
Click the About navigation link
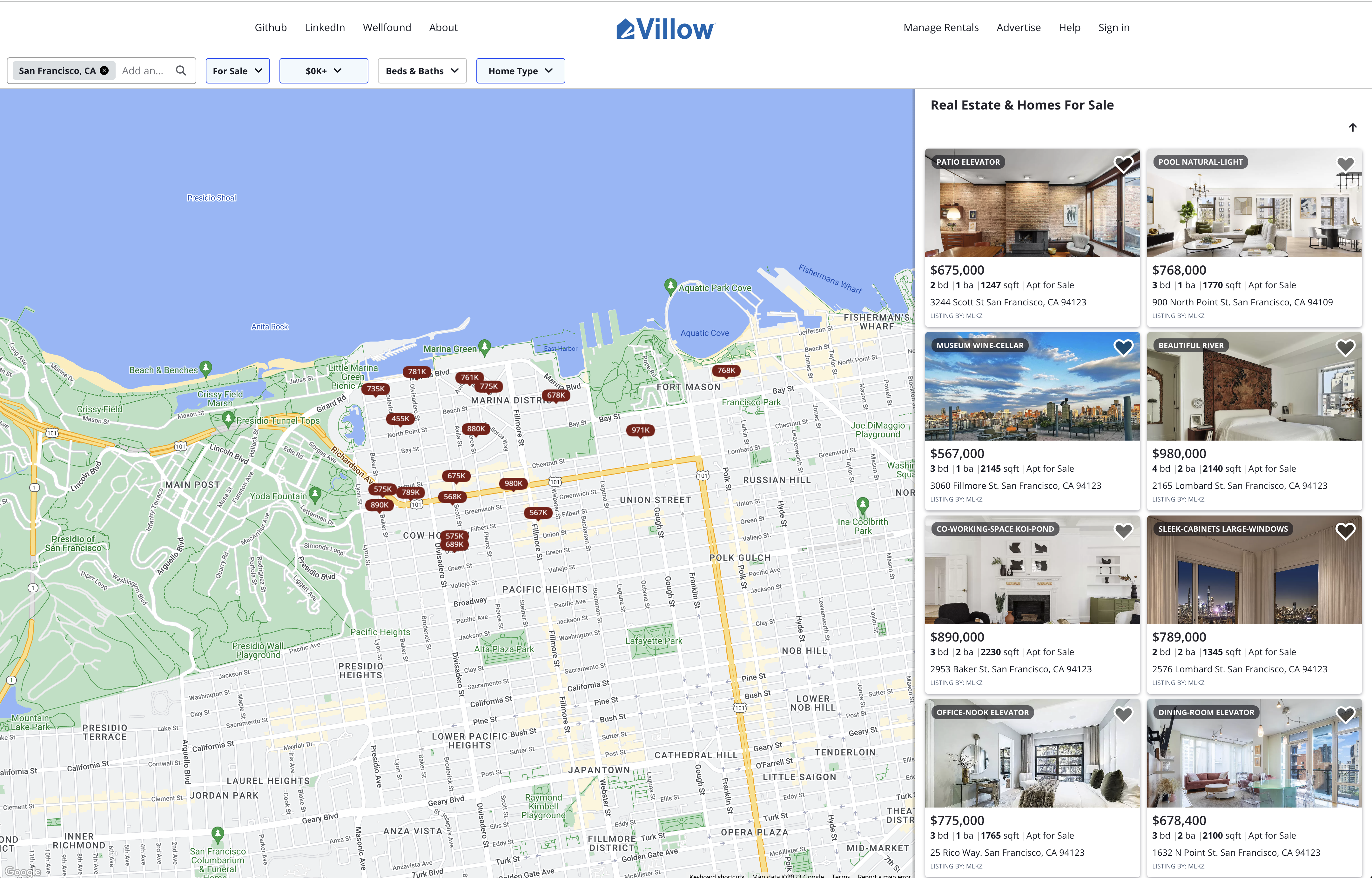[444, 27]
